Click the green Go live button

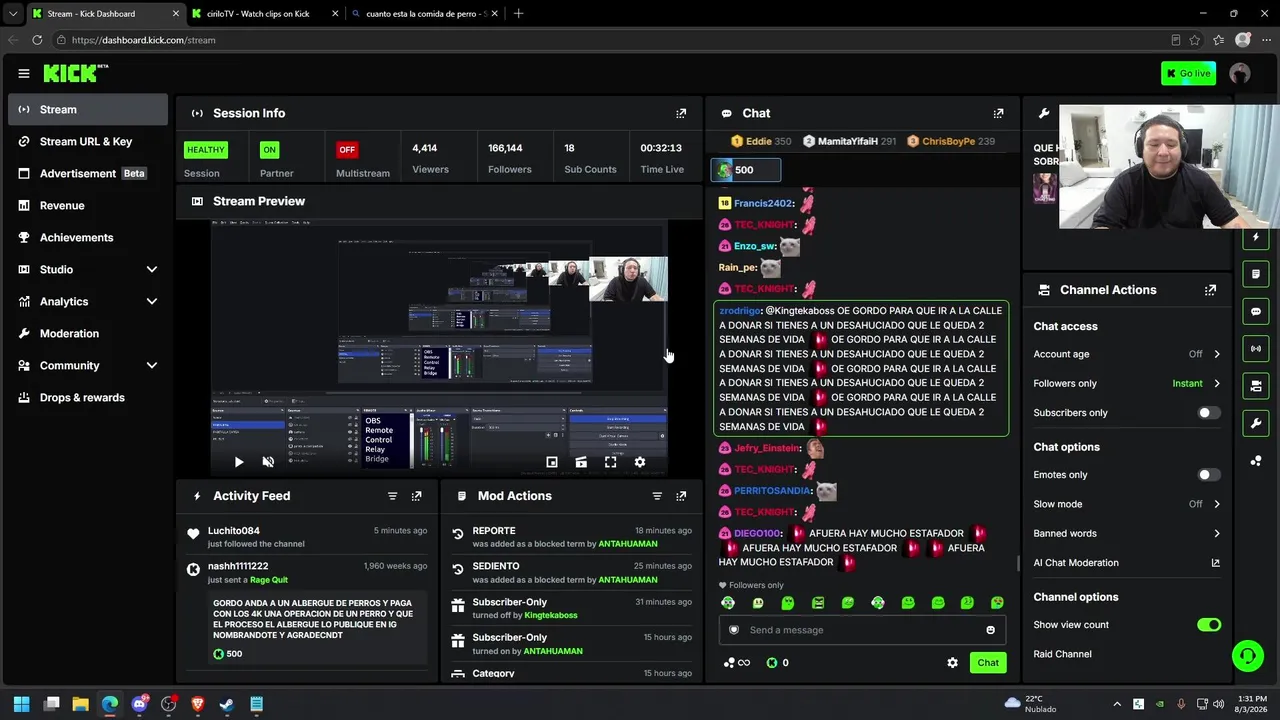click(x=1188, y=73)
